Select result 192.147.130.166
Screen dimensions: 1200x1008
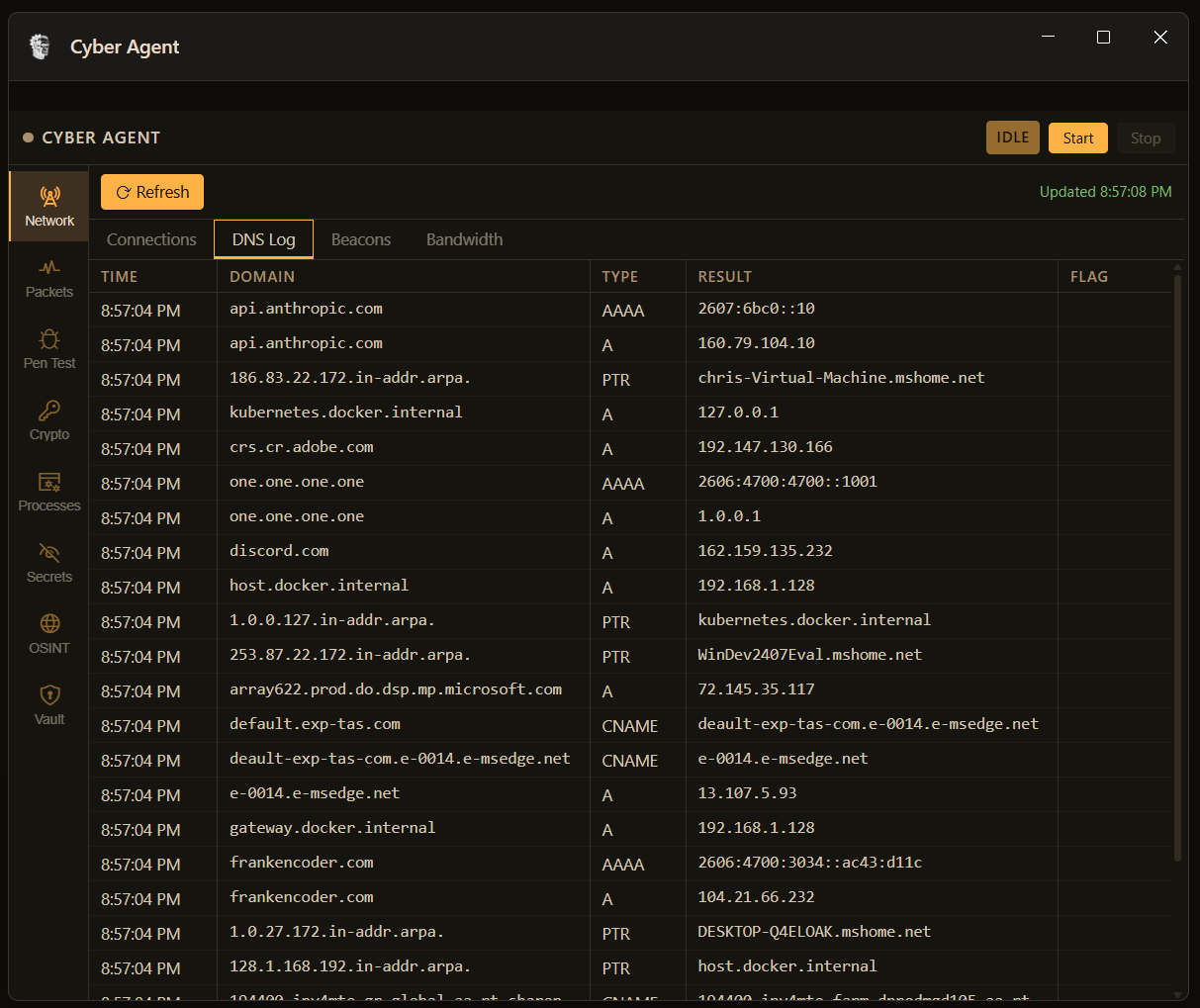[x=766, y=447]
